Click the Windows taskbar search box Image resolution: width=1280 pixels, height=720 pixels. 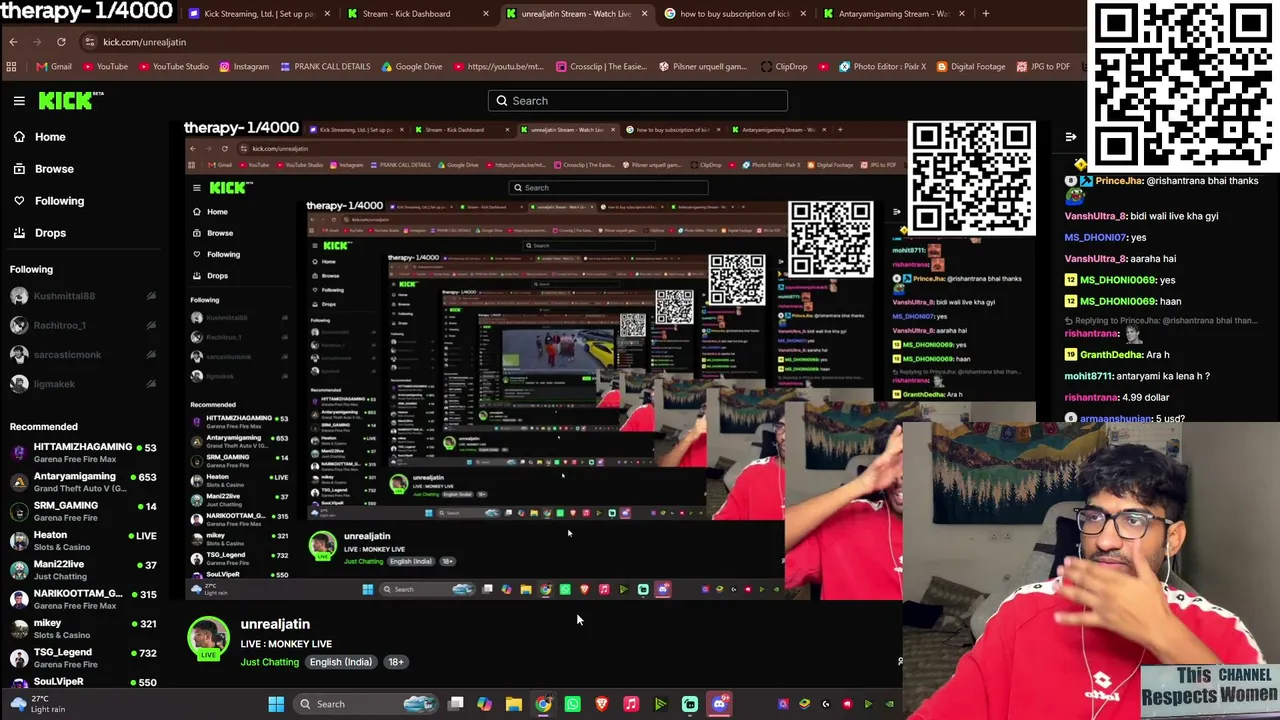365,704
